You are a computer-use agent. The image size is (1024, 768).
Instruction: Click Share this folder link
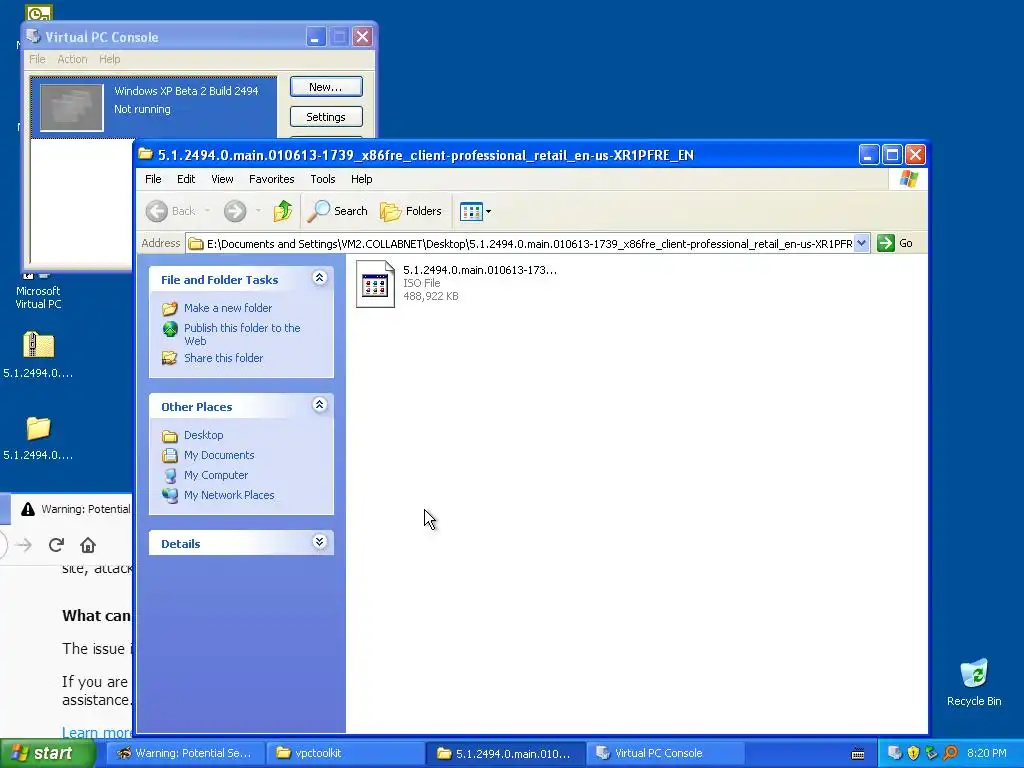click(223, 358)
